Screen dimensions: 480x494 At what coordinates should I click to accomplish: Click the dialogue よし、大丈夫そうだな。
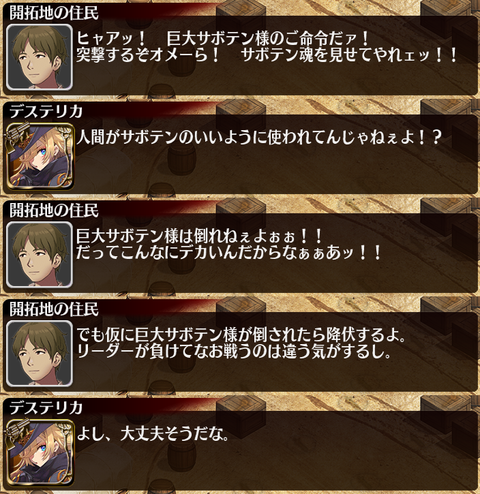point(153,434)
